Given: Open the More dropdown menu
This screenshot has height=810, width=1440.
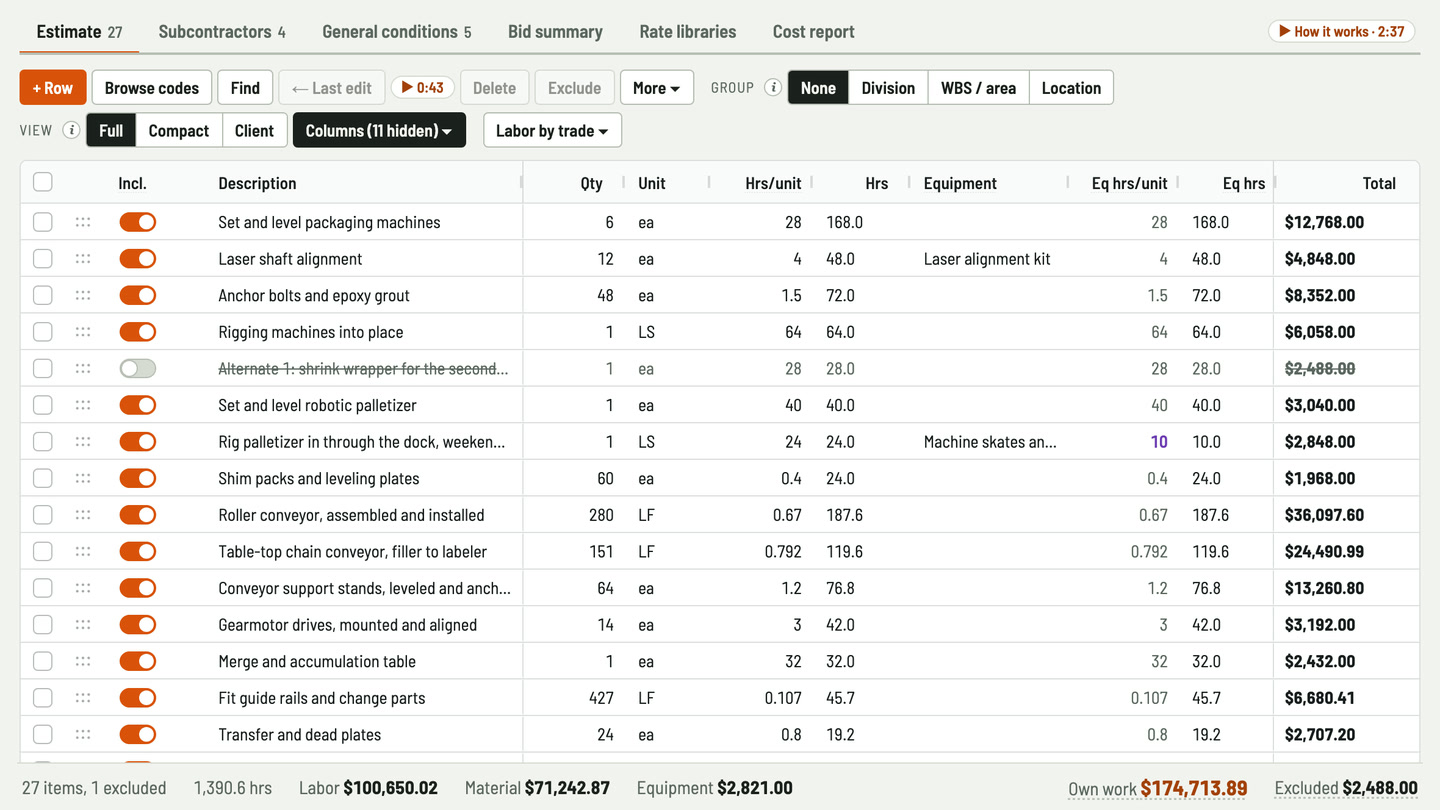Looking at the screenshot, I should (x=657, y=88).
